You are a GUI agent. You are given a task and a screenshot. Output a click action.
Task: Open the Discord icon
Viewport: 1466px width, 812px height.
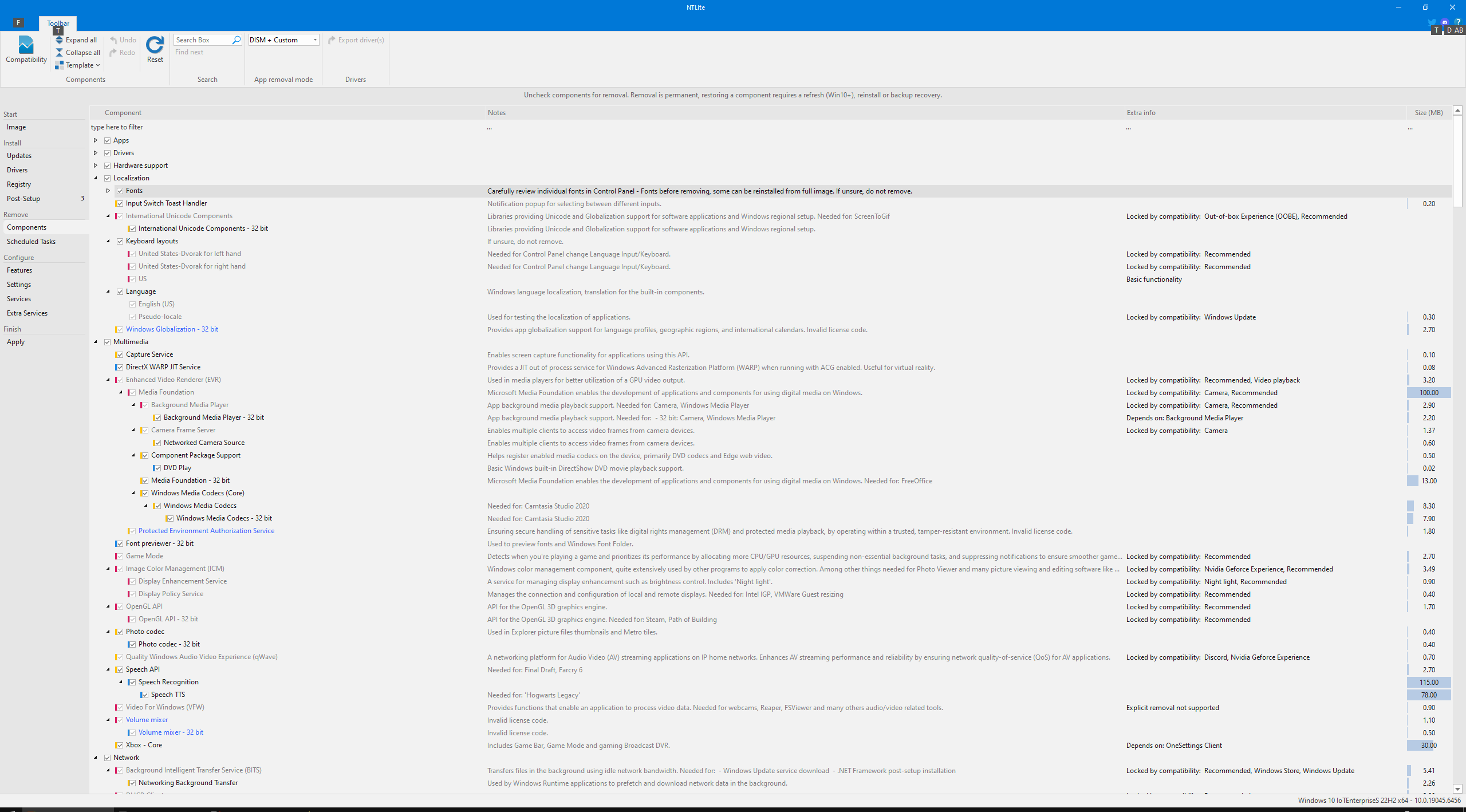click(x=1445, y=22)
